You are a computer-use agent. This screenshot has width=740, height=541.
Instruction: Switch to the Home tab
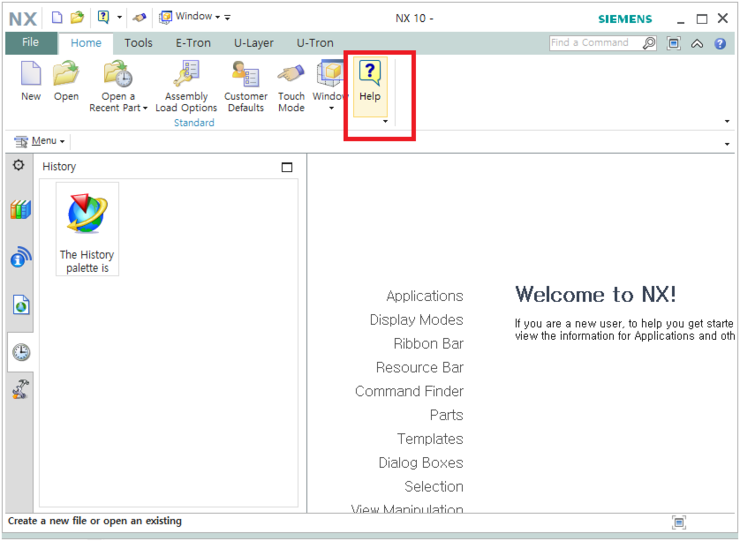point(86,43)
